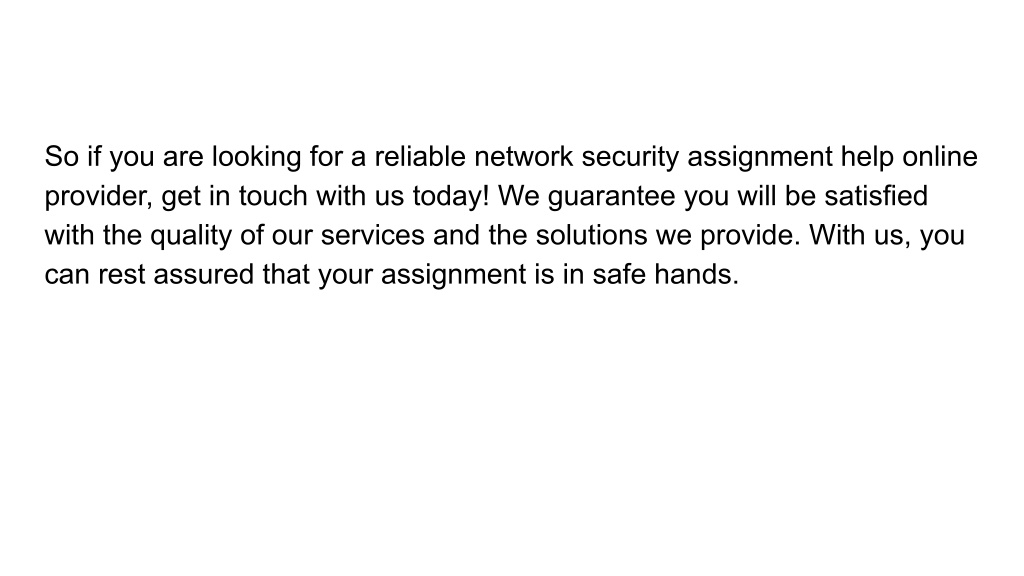Click the word "services" in the text
The width and height of the screenshot is (1024, 576).
click(x=372, y=235)
